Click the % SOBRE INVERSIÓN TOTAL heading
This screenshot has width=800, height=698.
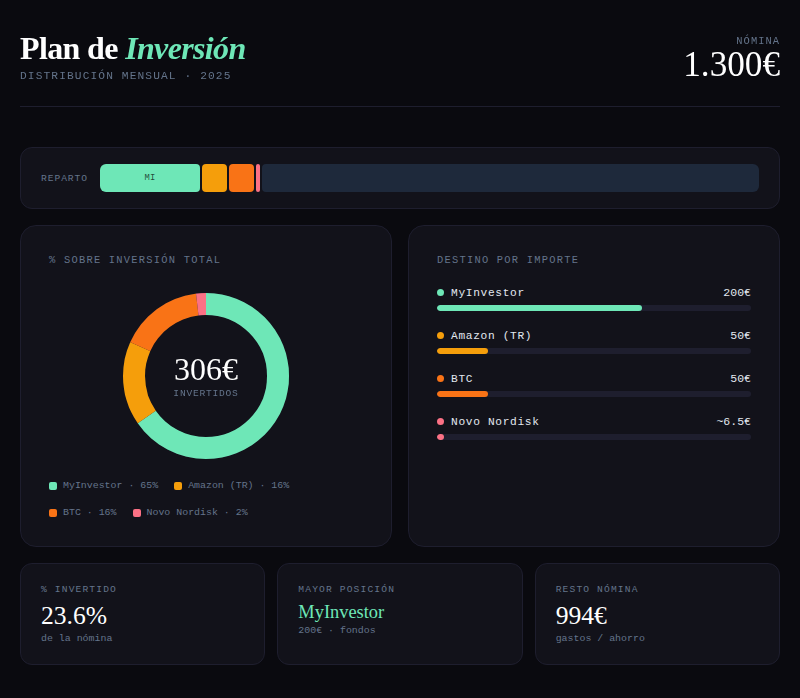(x=135, y=260)
